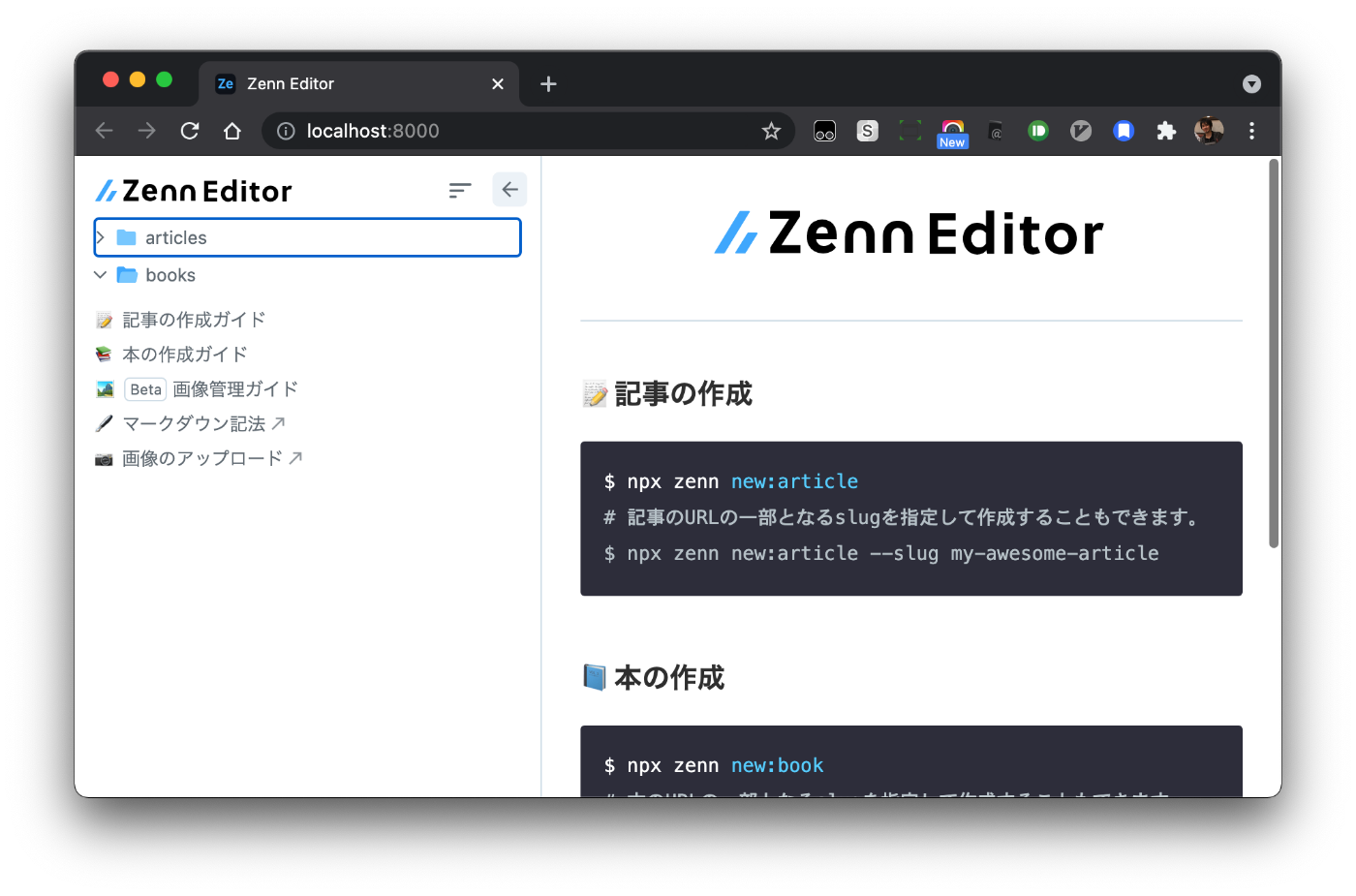Open the S extension icon
The image size is (1356, 896).
(x=868, y=131)
